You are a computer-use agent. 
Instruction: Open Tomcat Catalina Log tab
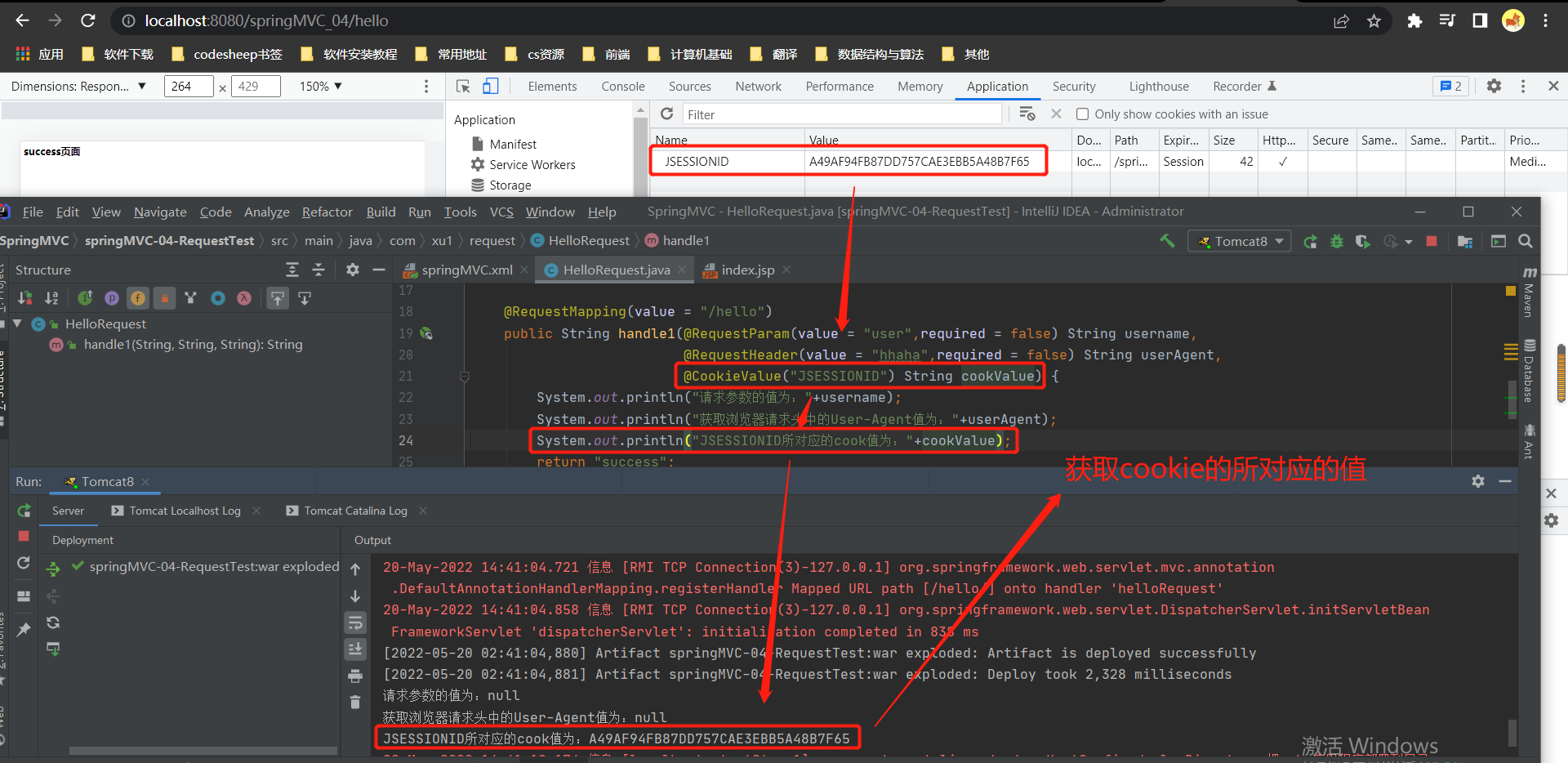356,511
